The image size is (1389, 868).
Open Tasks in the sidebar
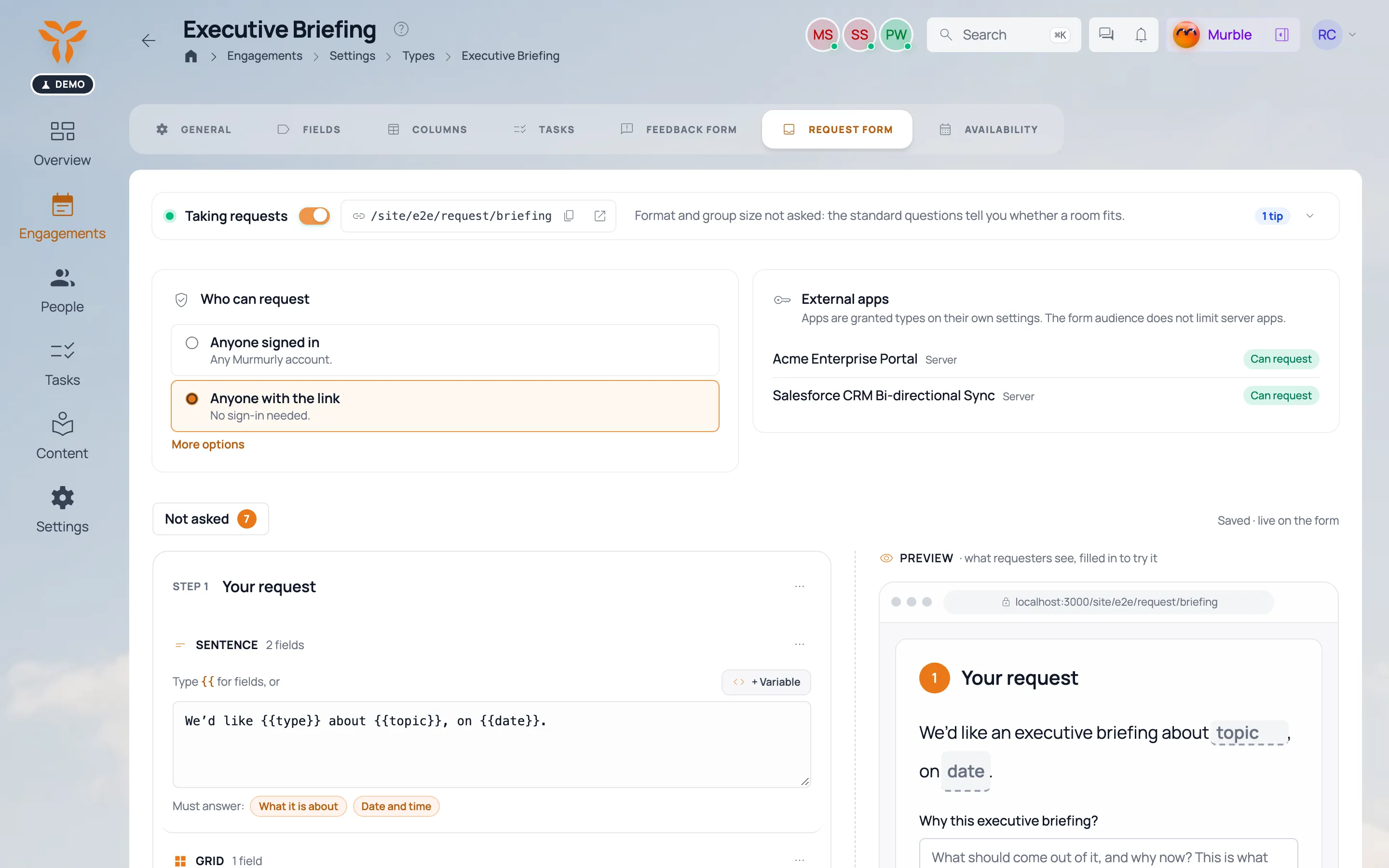[62, 364]
